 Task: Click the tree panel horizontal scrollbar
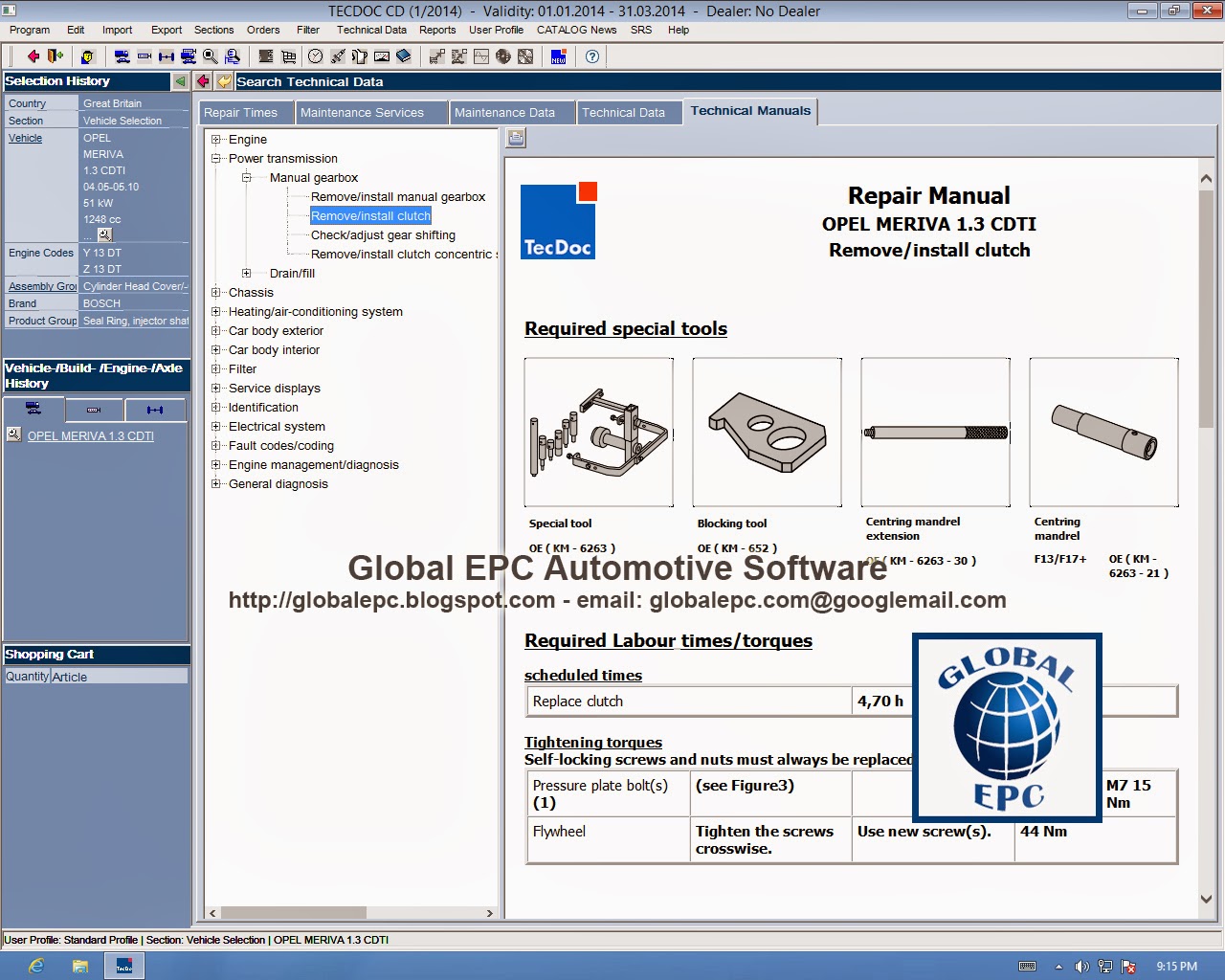click(351, 913)
